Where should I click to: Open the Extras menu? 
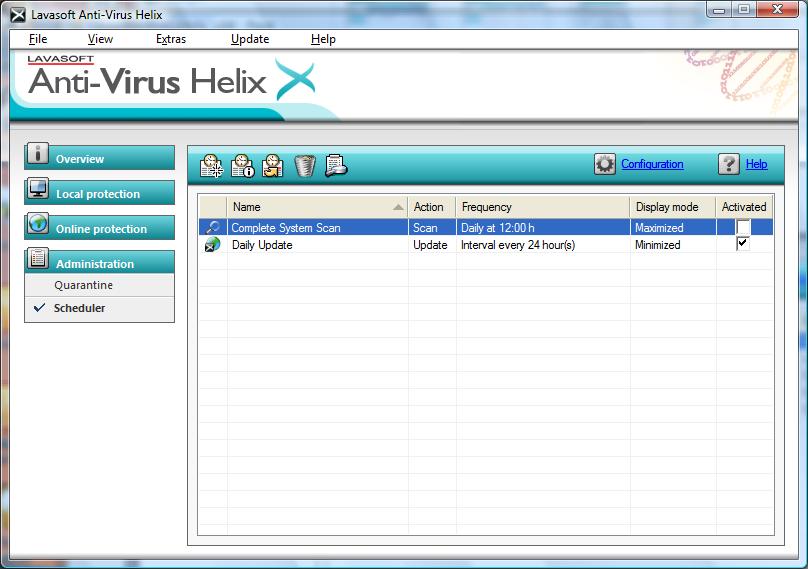pos(171,39)
